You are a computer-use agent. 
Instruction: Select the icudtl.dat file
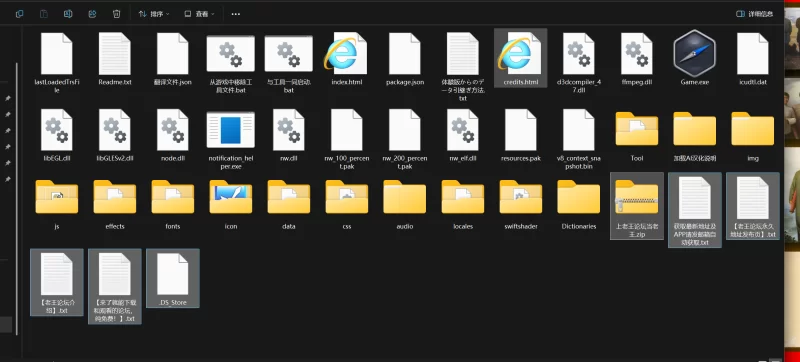pos(753,58)
